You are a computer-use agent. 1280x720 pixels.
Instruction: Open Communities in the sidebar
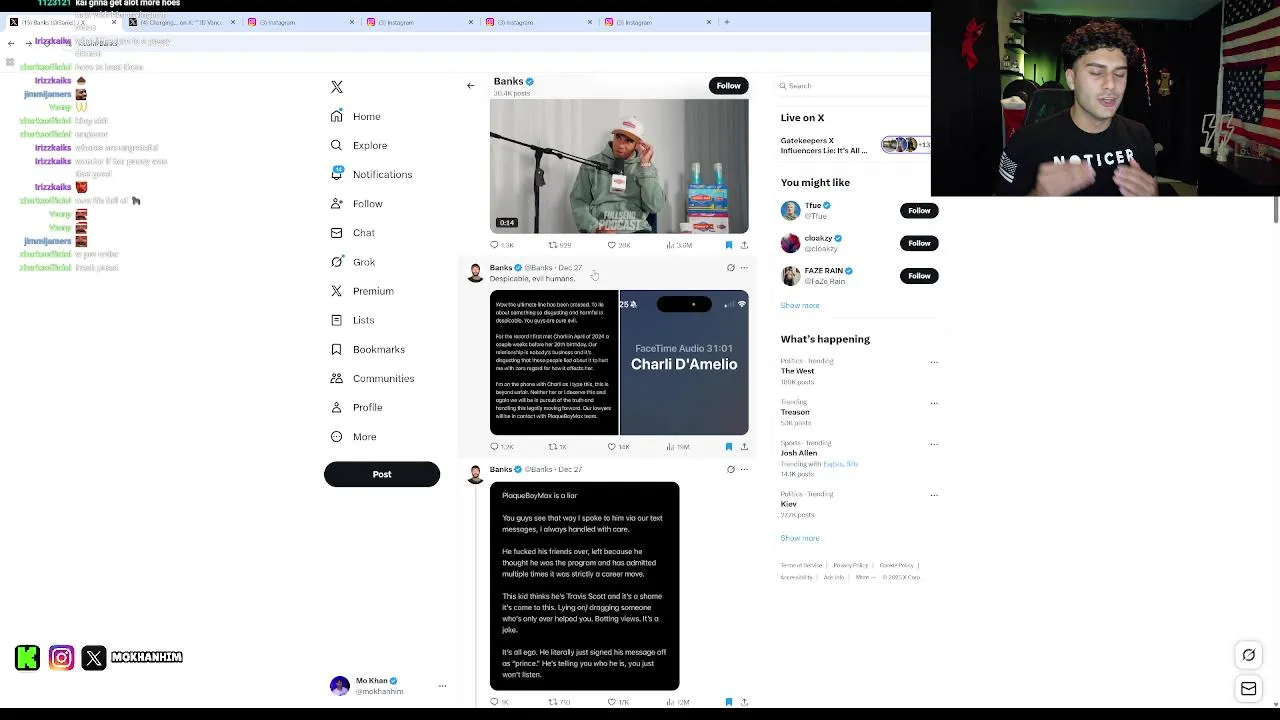pos(371,378)
